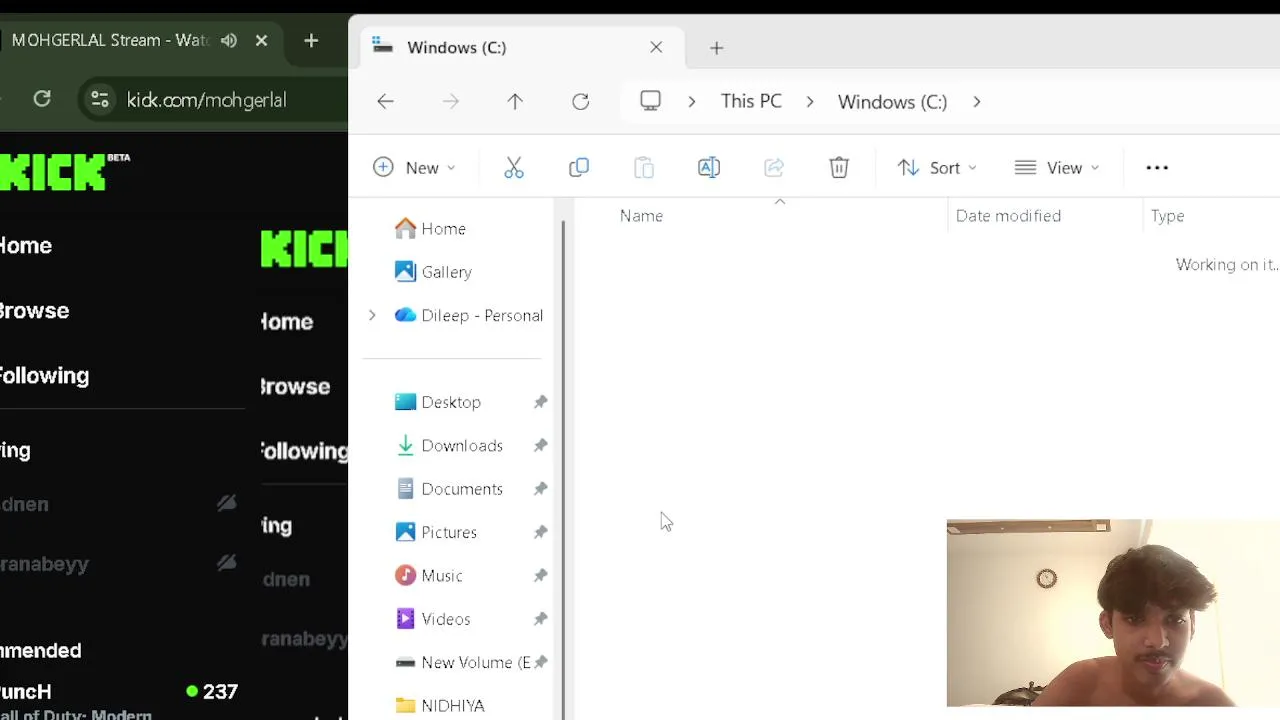Click the pin icon next to Downloads
Screen dimensions: 1280x720
point(540,445)
